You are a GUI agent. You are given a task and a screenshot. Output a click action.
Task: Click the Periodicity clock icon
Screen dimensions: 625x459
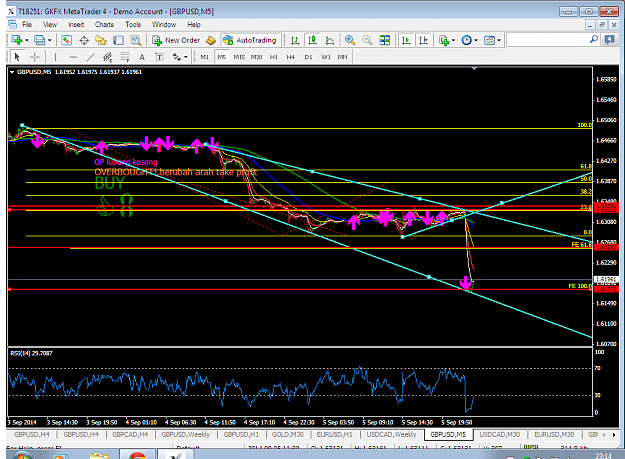point(466,40)
